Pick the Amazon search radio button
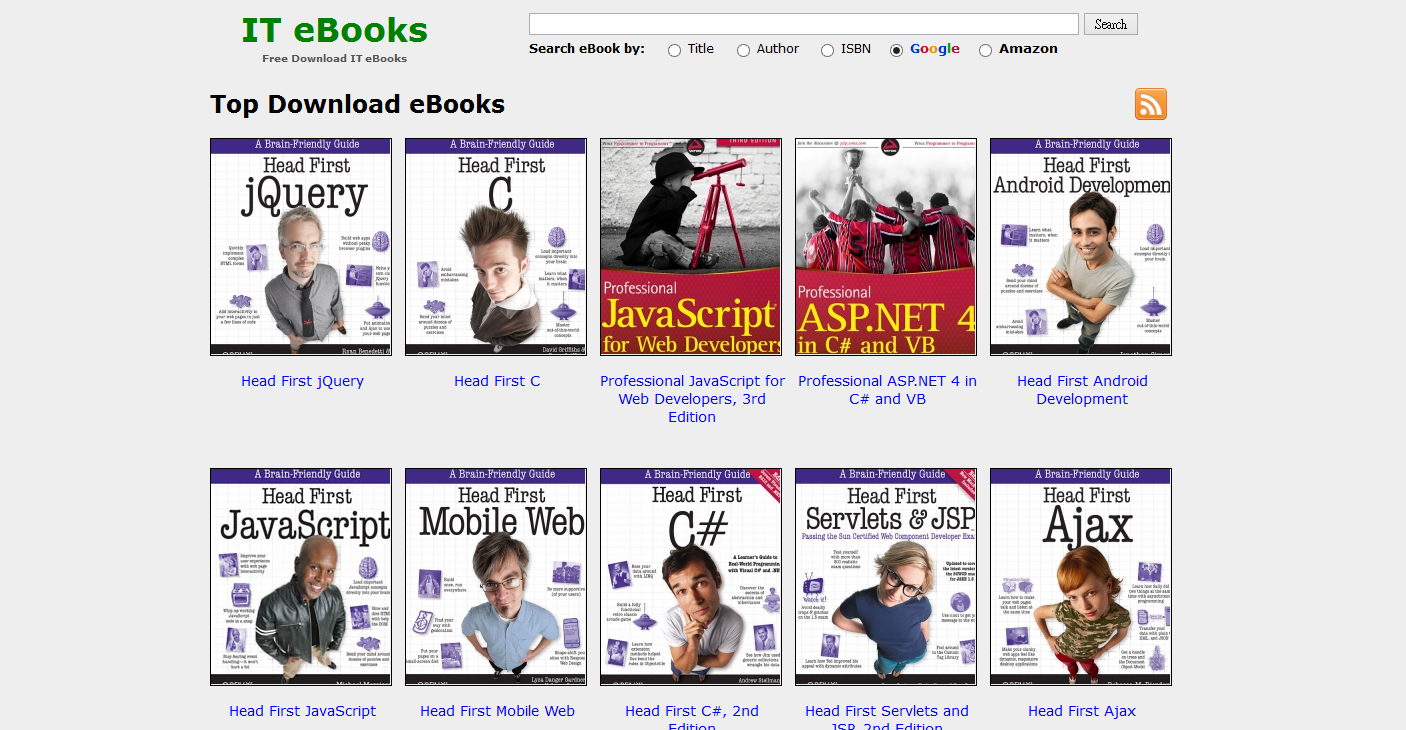The image size is (1406, 730). coord(986,50)
